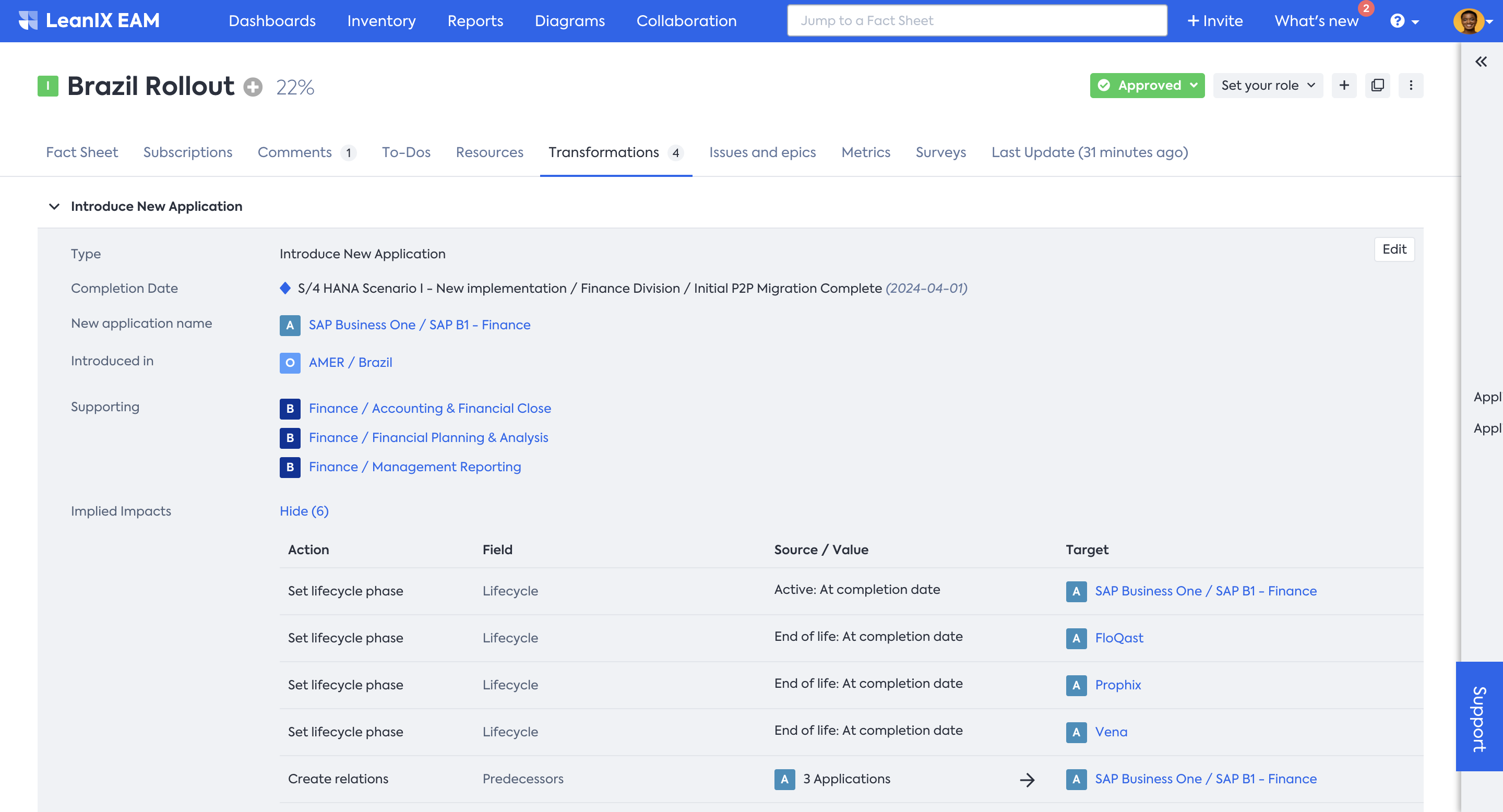Click B icon for Management Reporting
Image resolution: width=1503 pixels, height=812 pixels.
(290, 467)
